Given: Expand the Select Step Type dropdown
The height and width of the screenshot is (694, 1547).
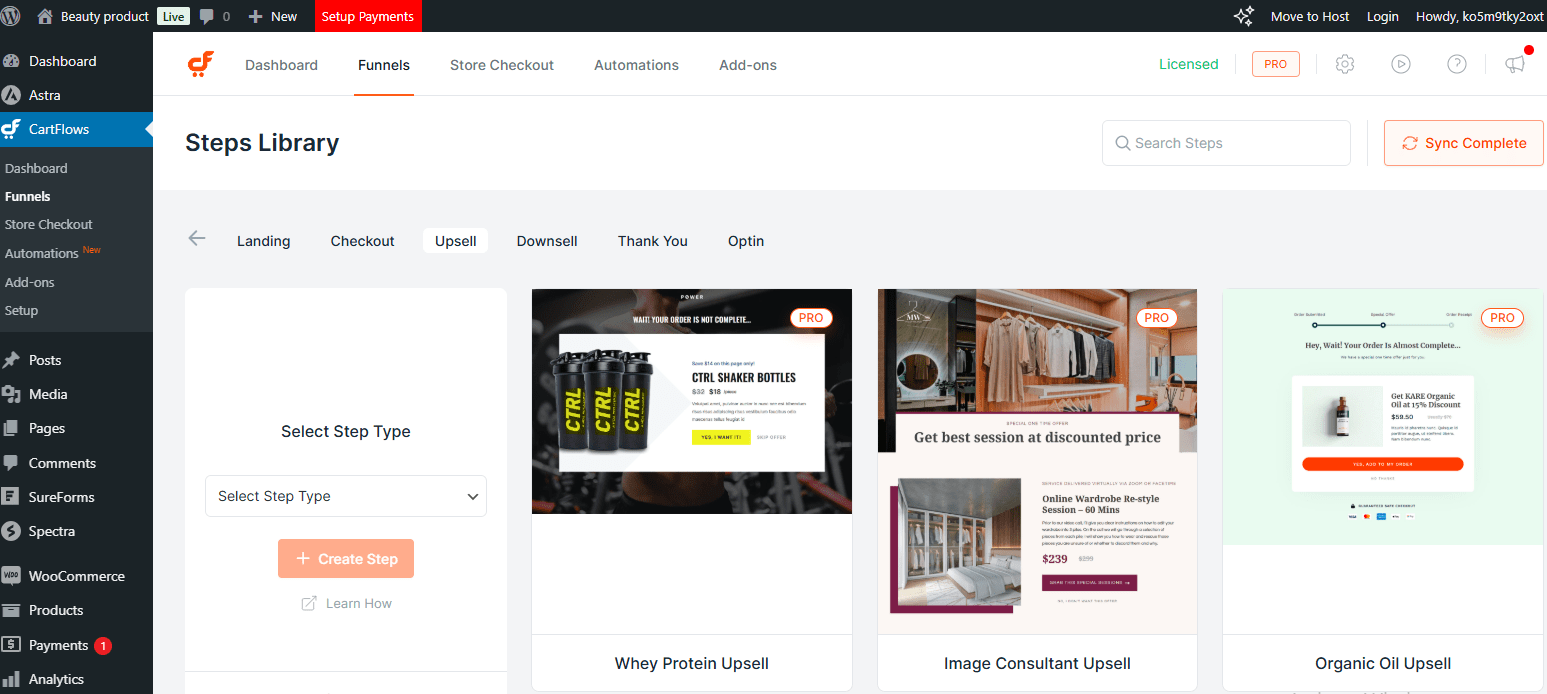Looking at the screenshot, I should [345, 496].
